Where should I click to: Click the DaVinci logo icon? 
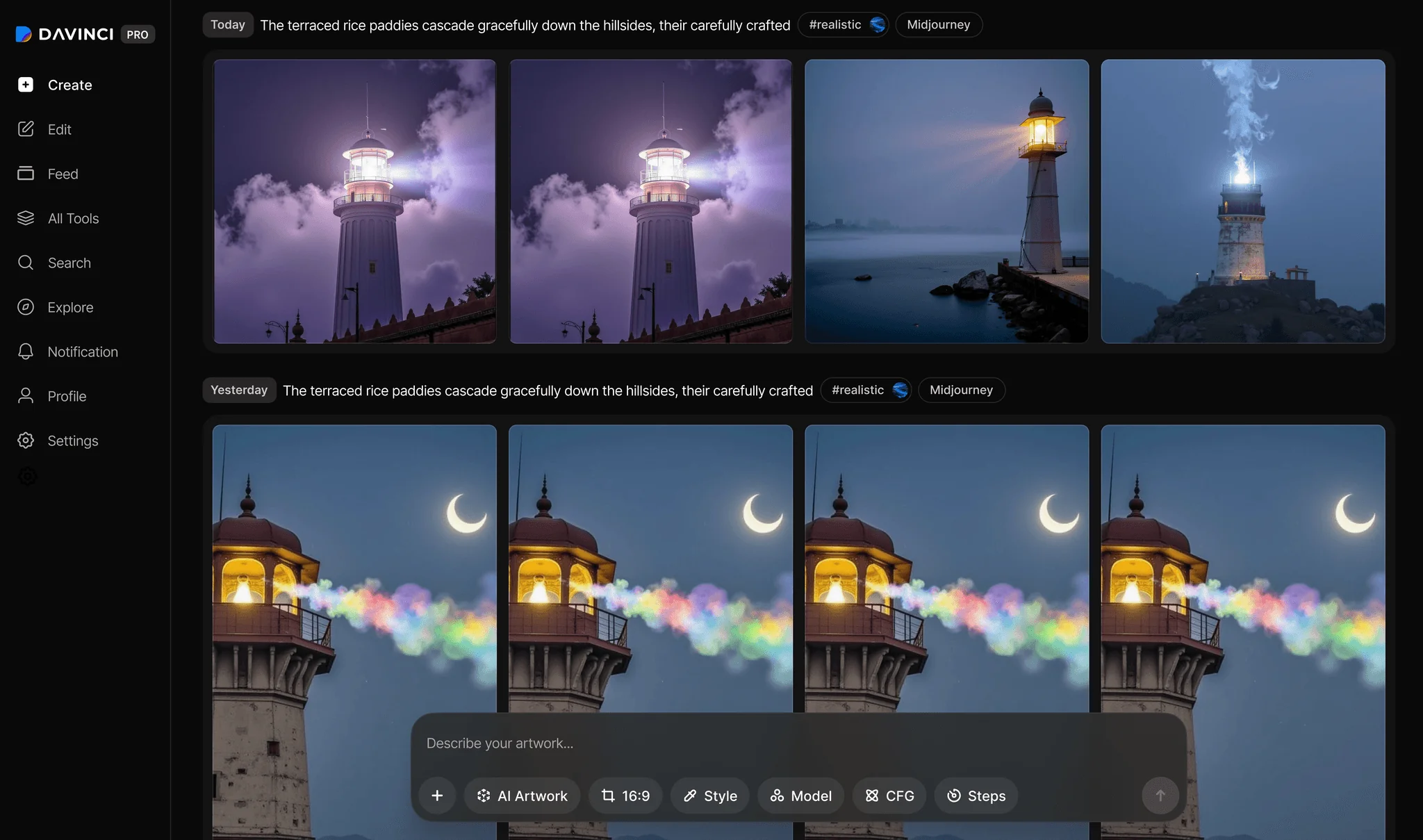coord(24,34)
